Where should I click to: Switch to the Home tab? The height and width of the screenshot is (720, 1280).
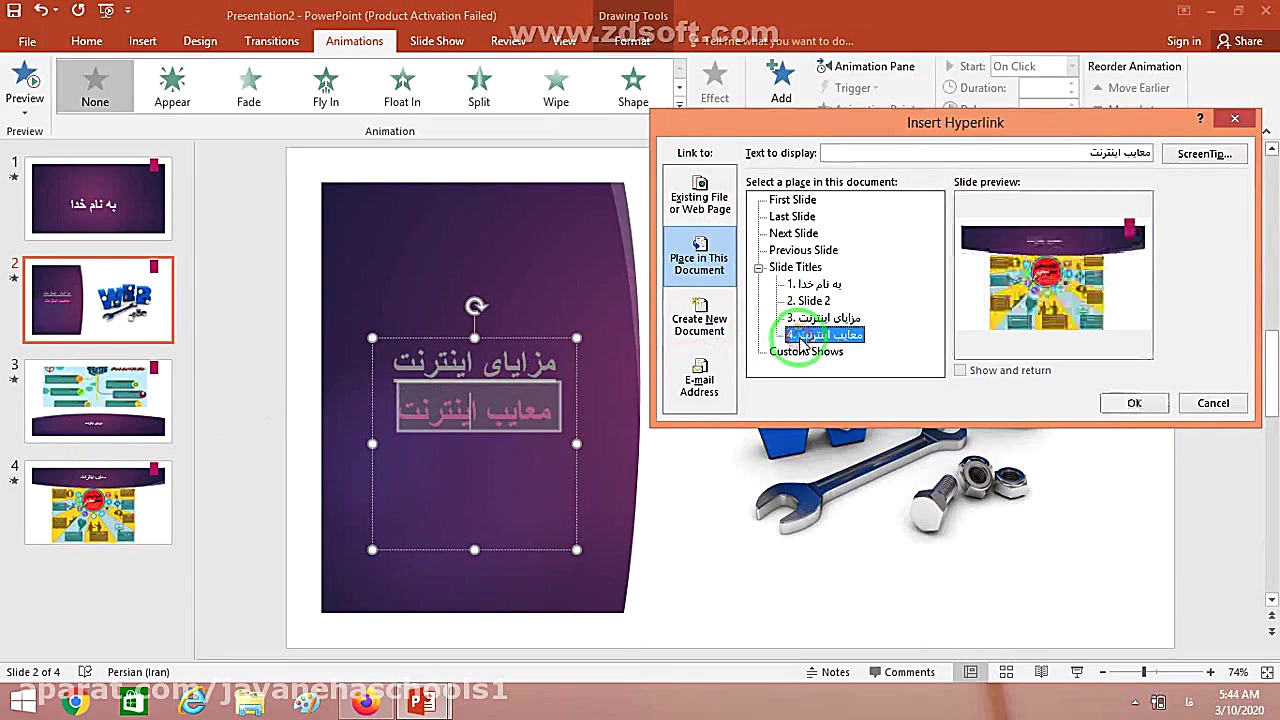[x=86, y=41]
